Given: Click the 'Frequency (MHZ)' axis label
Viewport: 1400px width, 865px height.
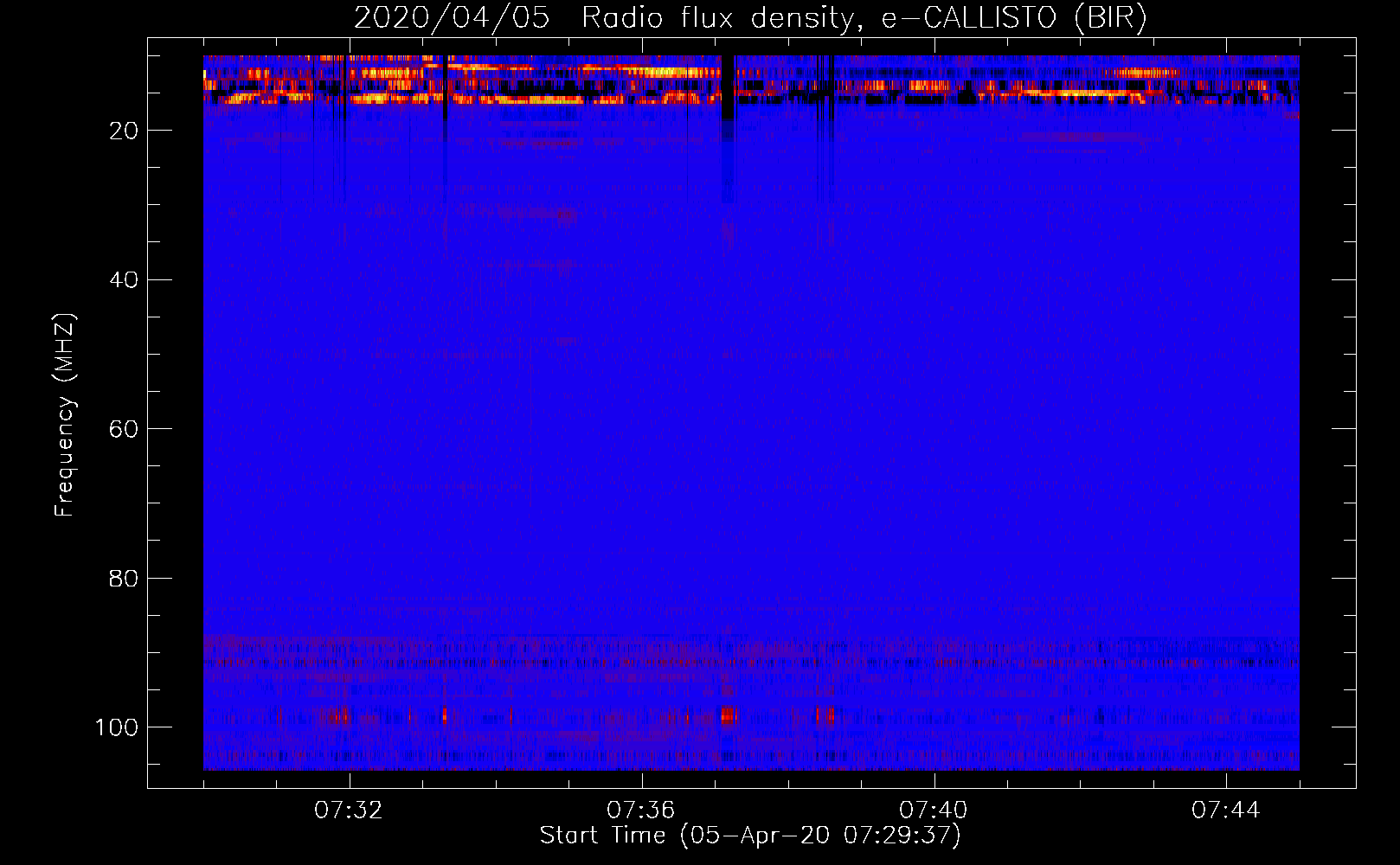Looking at the screenshot, I should coord(65,415).
